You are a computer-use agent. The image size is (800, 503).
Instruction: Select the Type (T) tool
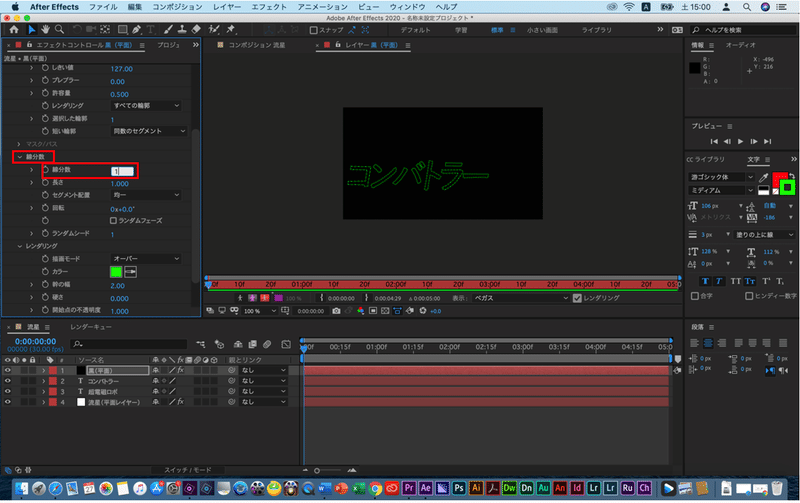point(151,30)
